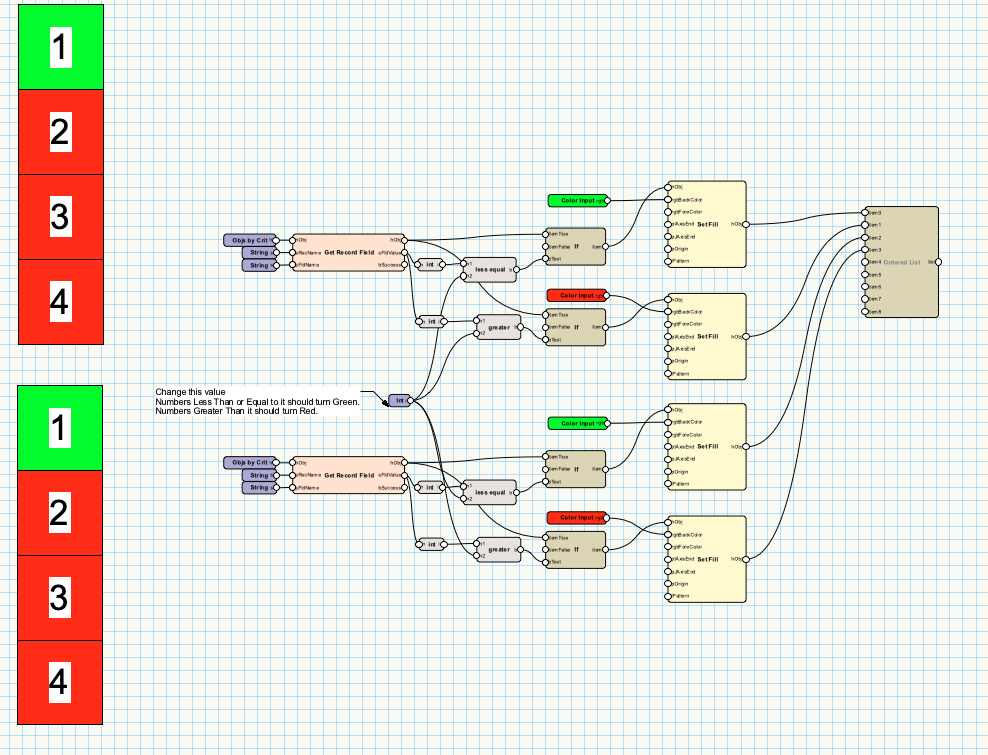Click item 4 port on Ordered List
The width and height of the screenshot is (988, 755).
point(865,262)
